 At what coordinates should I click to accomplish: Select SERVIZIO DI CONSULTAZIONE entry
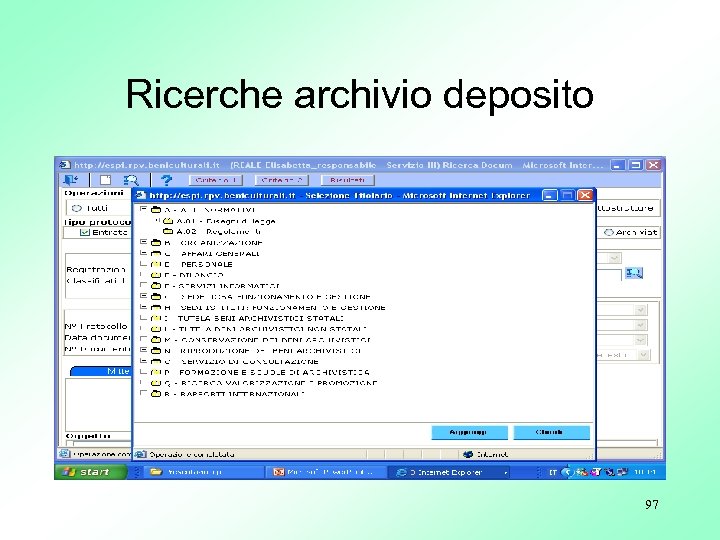point(242,362)
